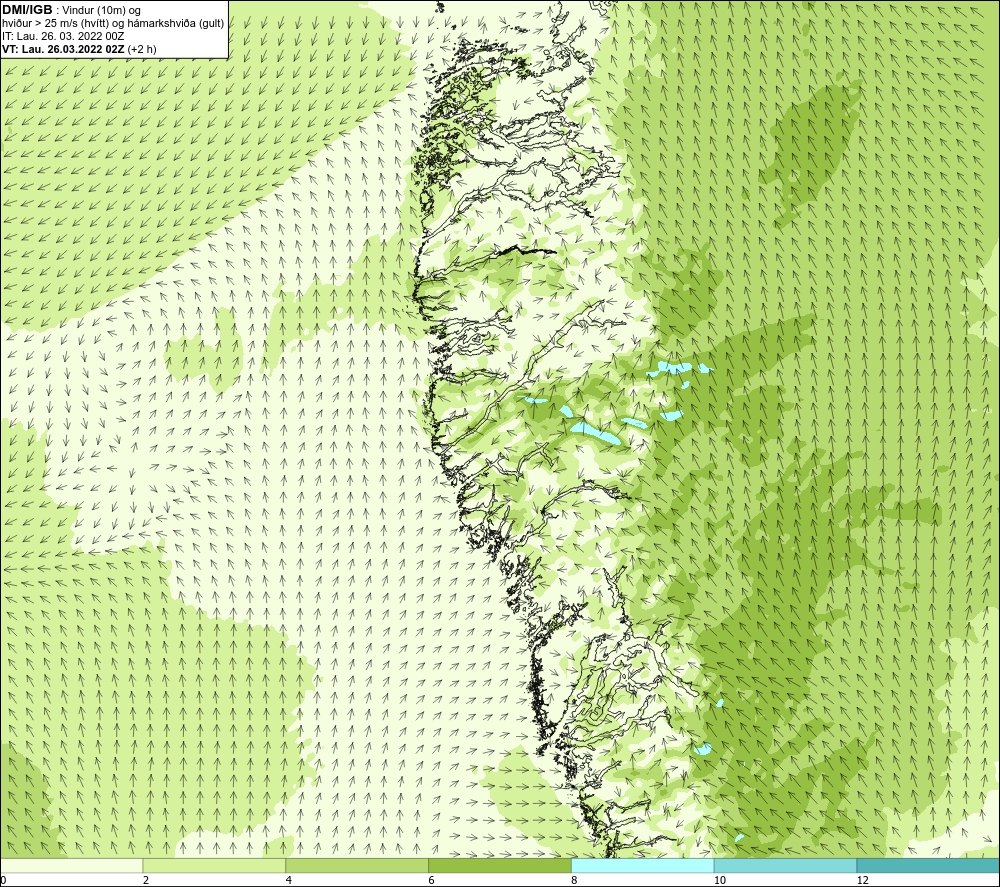The image size is (1000, 887).
Task: Click the 'Vindur (10m) og' label
Action: click(x=103, y=11)
